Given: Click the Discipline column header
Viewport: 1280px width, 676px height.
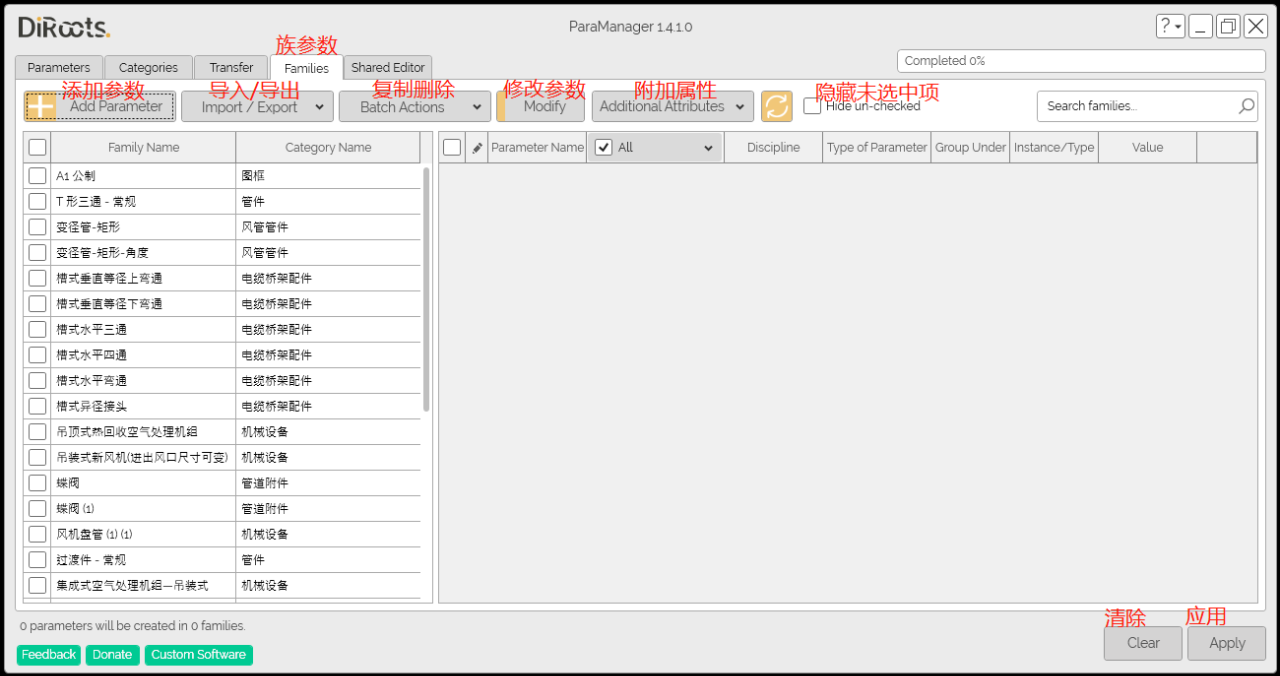Looking at the screenshot, I should [x=773, y=147].
